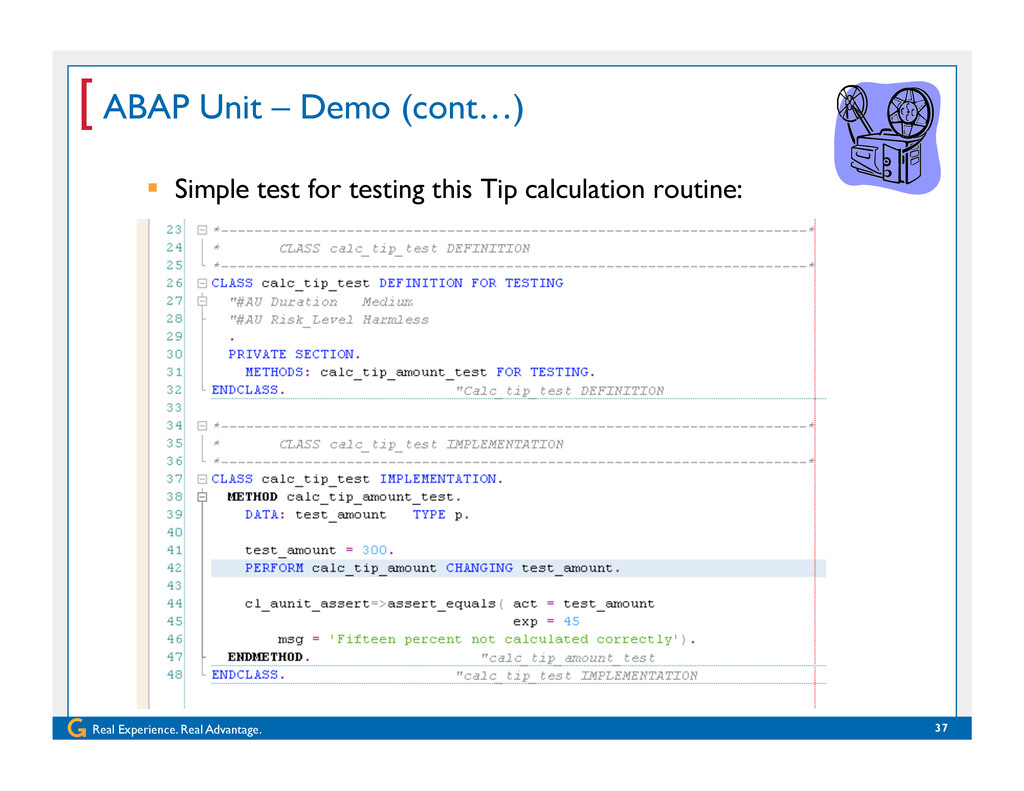Click 'CHANGING' keyword on line 42
The image size is (1024, 791).
(x=479, y=568)
